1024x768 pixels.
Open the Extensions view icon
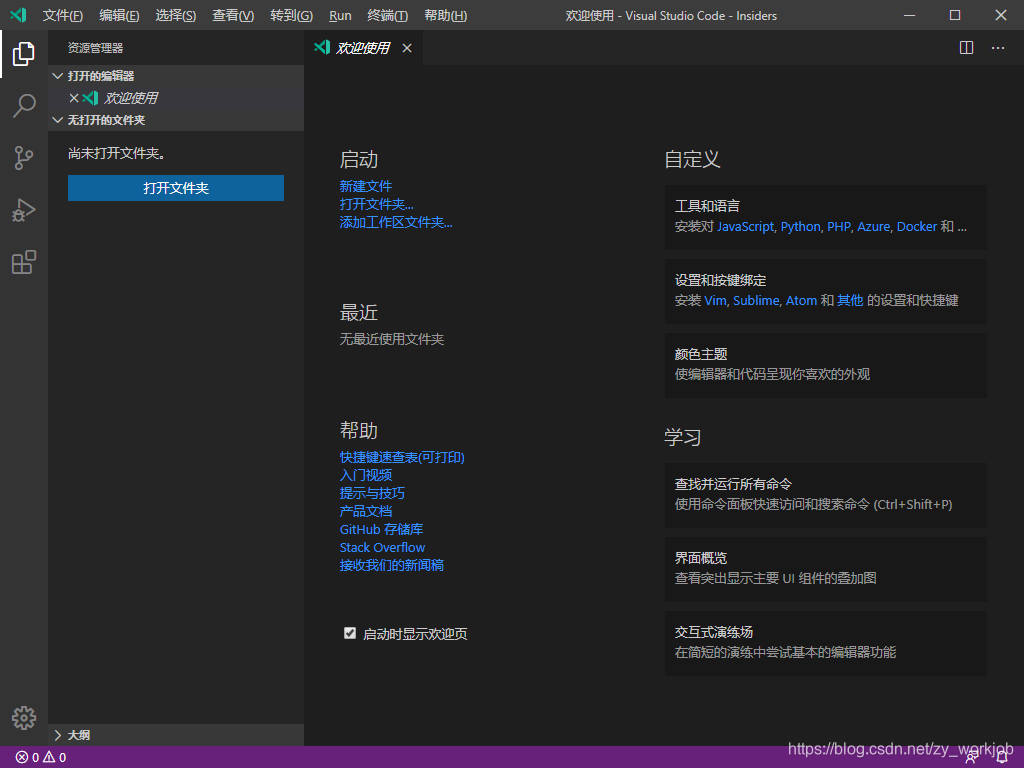24,263
